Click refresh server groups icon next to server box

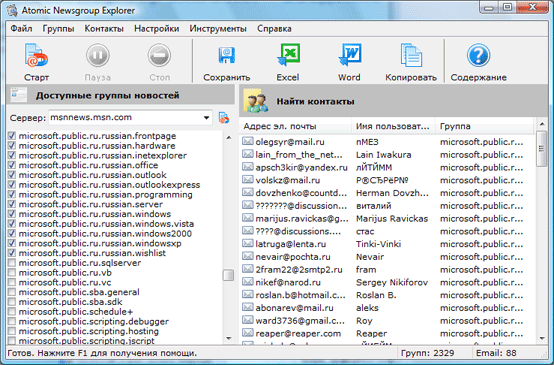(x=224, y=118)
